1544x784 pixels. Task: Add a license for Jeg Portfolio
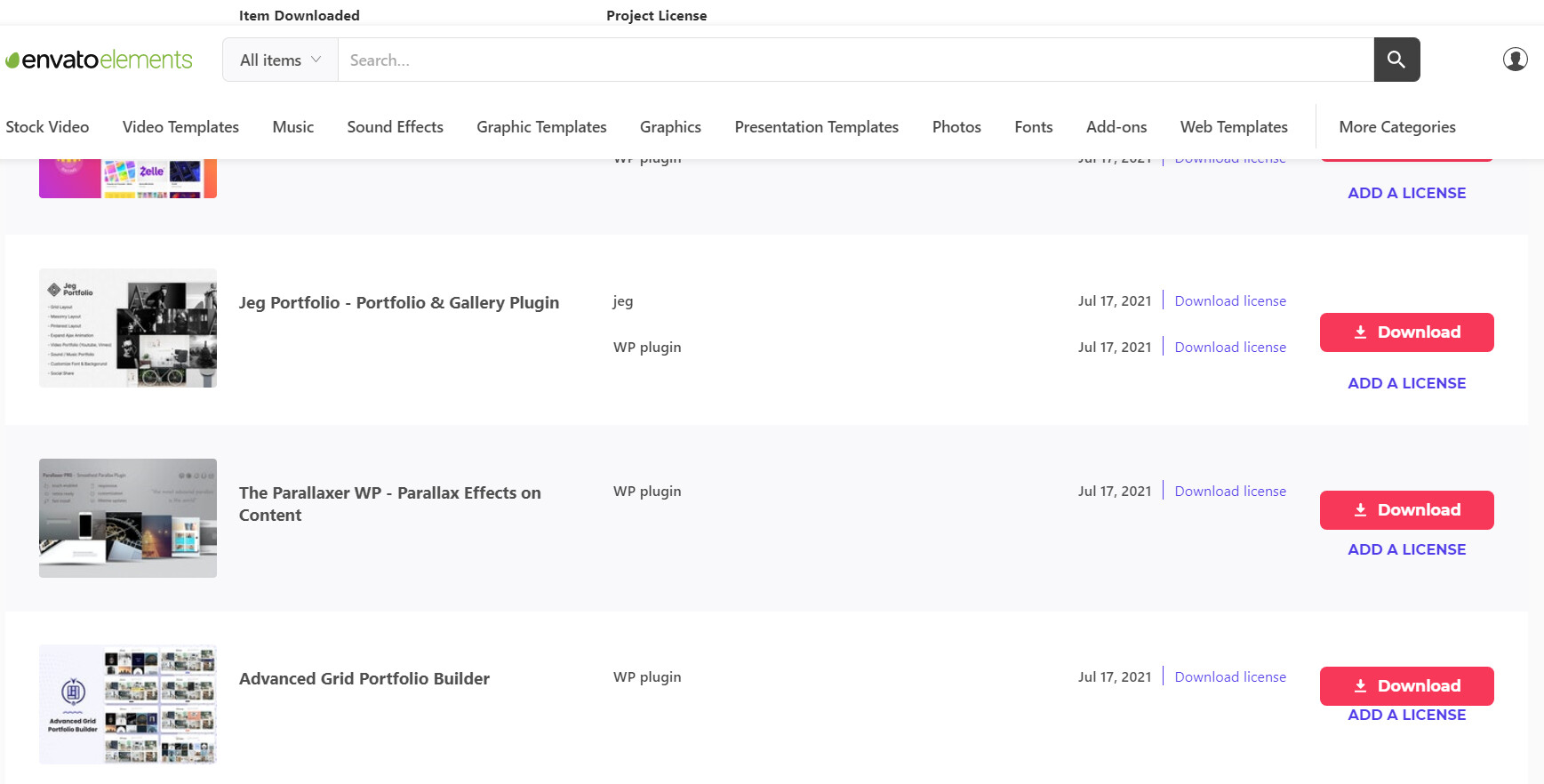click(1406, 383)
